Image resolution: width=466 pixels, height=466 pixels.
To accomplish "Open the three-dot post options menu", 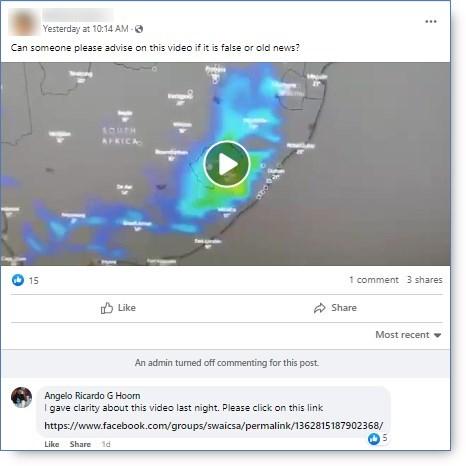I will click(x=431, y=22).
